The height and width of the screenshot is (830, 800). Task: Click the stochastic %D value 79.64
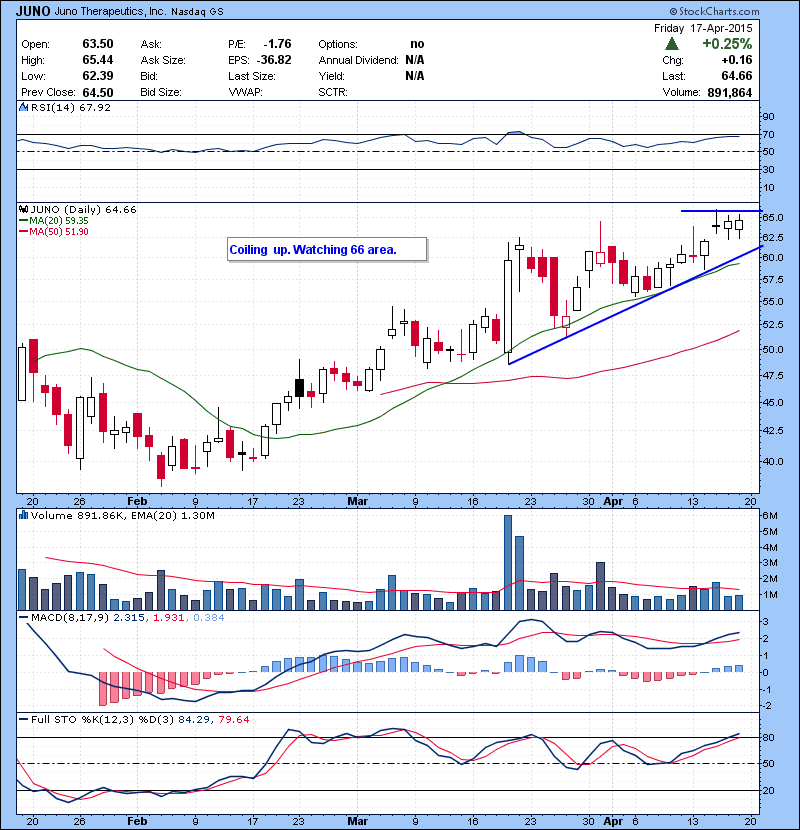[x=233, y=719]
